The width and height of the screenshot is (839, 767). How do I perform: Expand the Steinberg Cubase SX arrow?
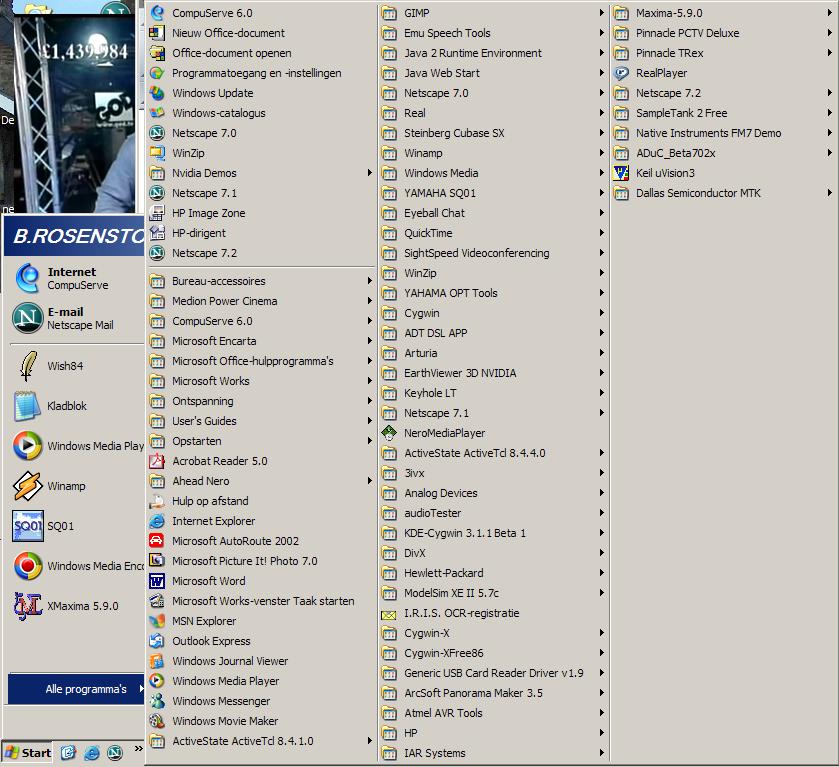[x=601, y=133]
